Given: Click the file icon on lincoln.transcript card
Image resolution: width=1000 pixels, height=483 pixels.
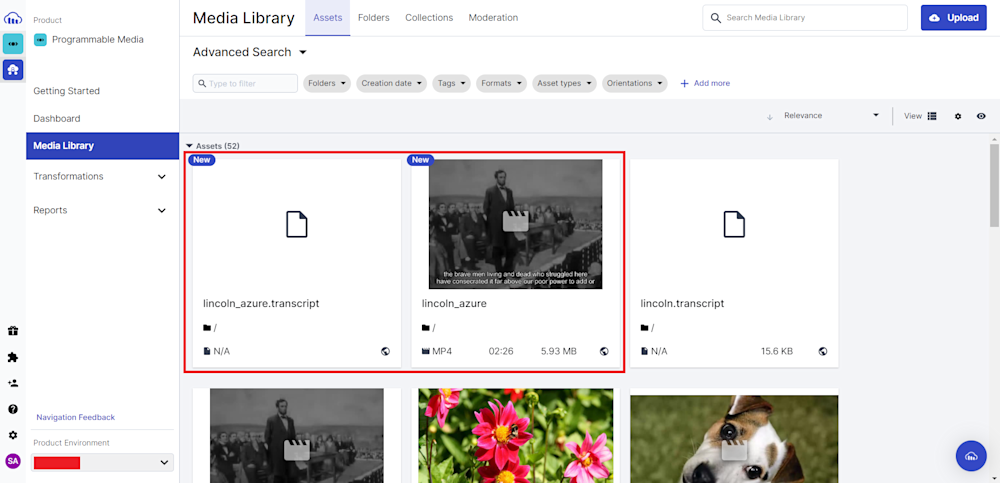Looking at the screenshot, I should (734, 225).
